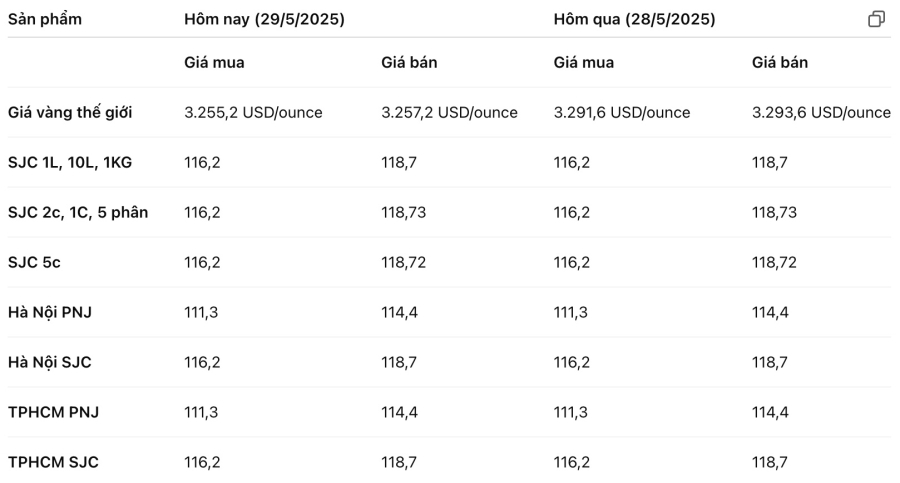Click the "Hà Nội SJC" row label
Screen dimensions: 900x483
(50, 362)
